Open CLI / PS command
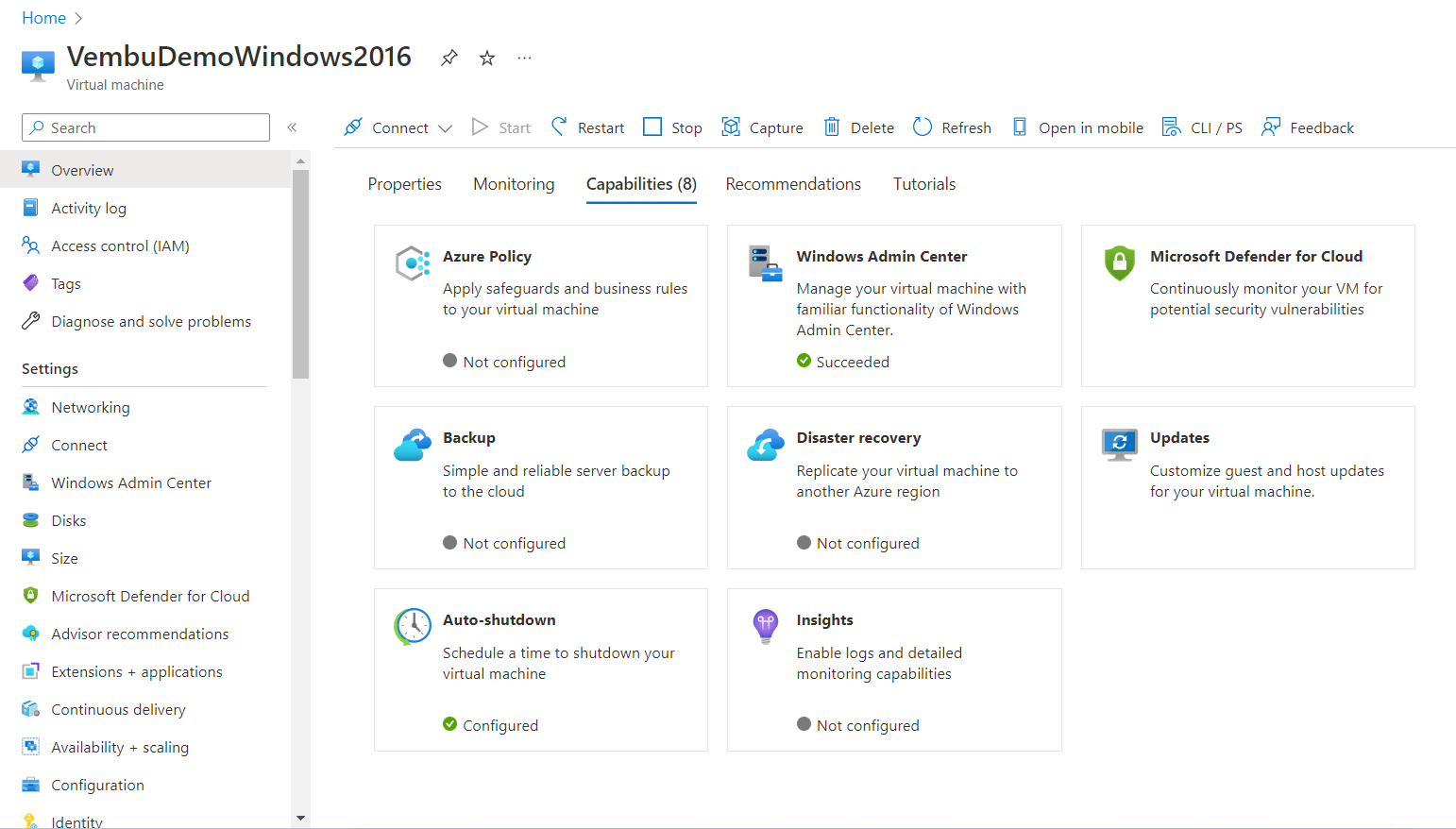Viewport: 1456px width, 829px height. [x=1202, y=127]
